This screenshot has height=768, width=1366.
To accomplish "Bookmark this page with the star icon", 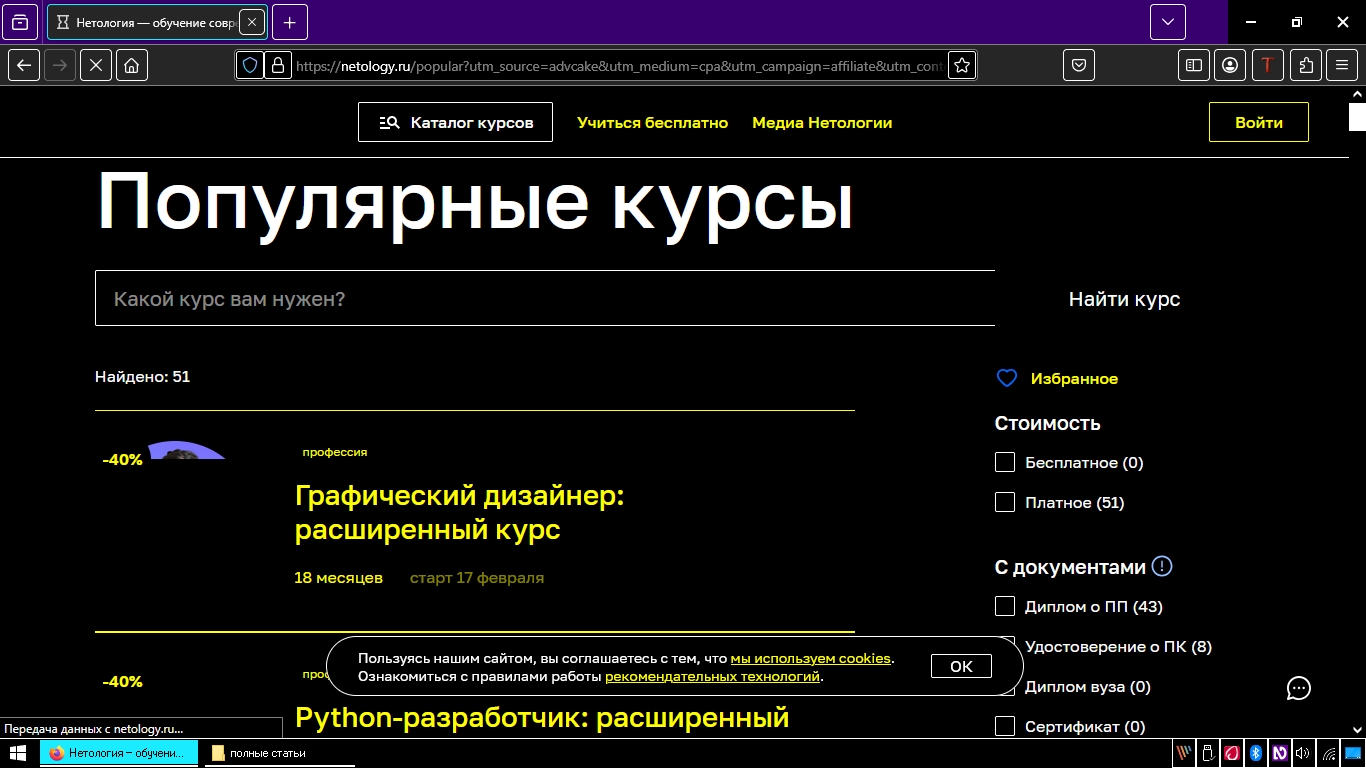I will pyautogui.click(x=962, y=66).
